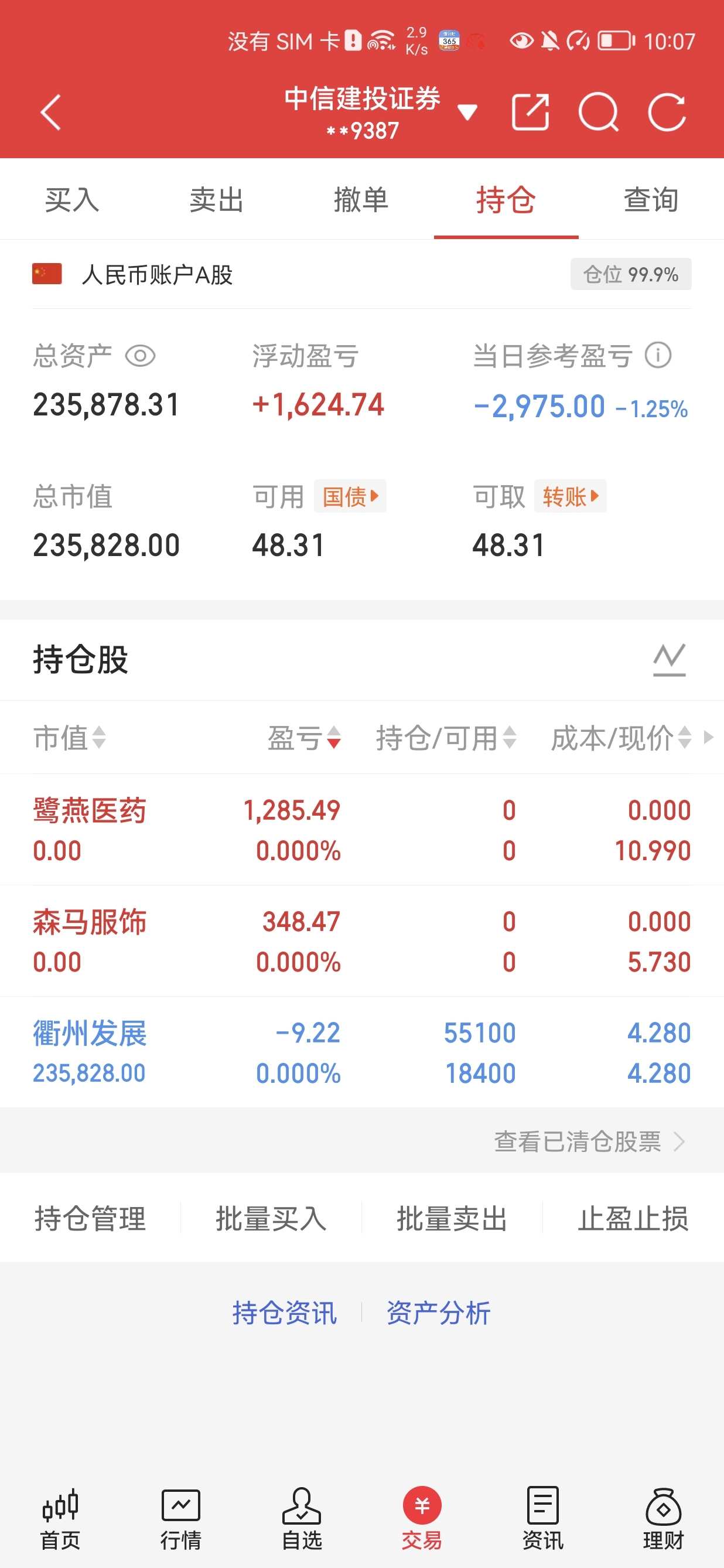Image resolution: width=724 pixels, height=1568 pixels.
Task: Tap the search magnifier icon
Action: [599, 112]
